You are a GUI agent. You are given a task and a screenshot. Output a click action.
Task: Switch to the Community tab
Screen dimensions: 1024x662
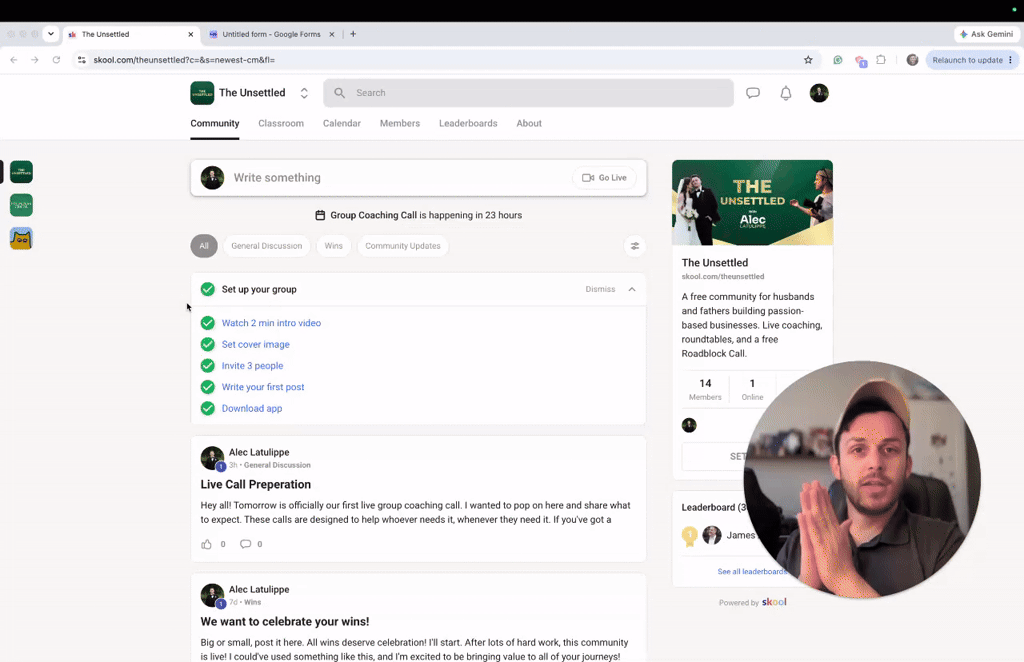(215, 123)
